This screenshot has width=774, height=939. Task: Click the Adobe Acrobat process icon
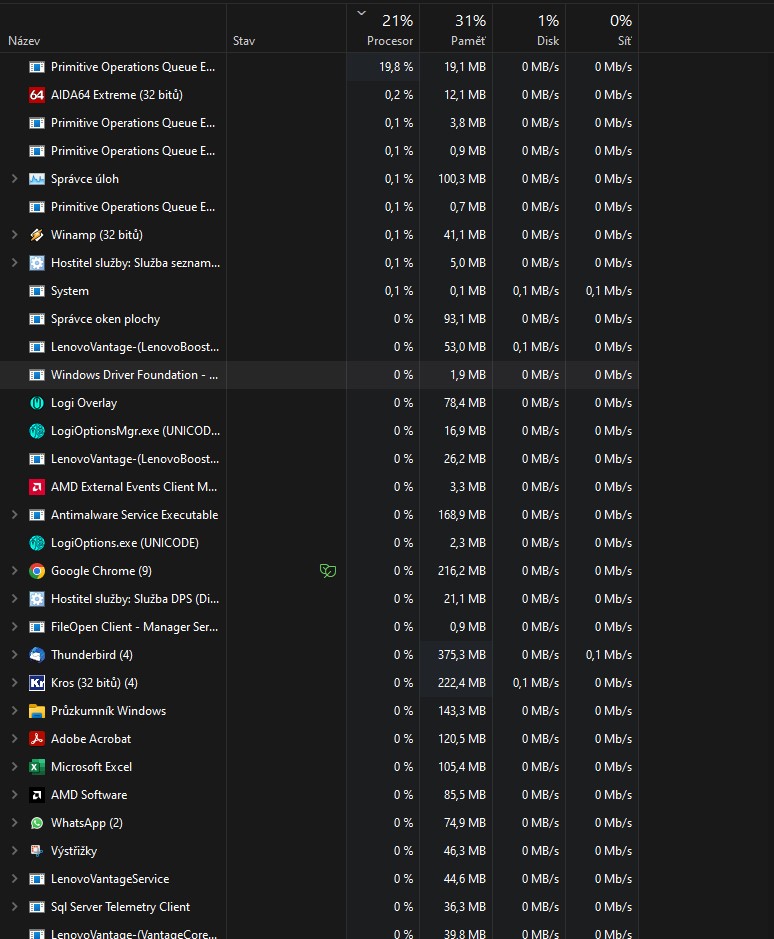click(37, 739)
